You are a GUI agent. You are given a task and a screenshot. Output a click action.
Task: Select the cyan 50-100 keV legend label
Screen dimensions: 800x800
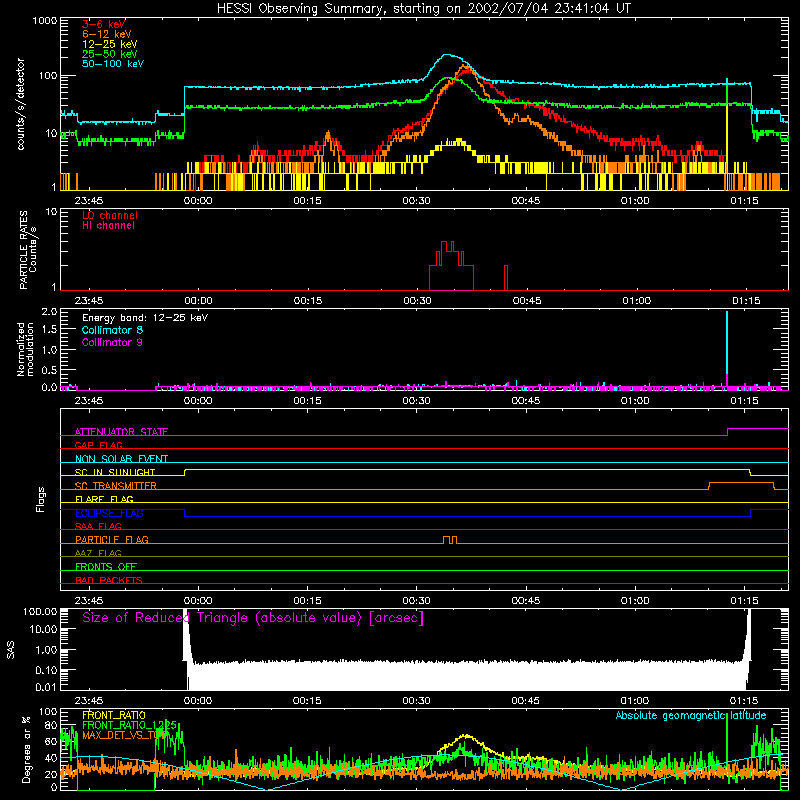pyautogui.click(x=113, y=64)
